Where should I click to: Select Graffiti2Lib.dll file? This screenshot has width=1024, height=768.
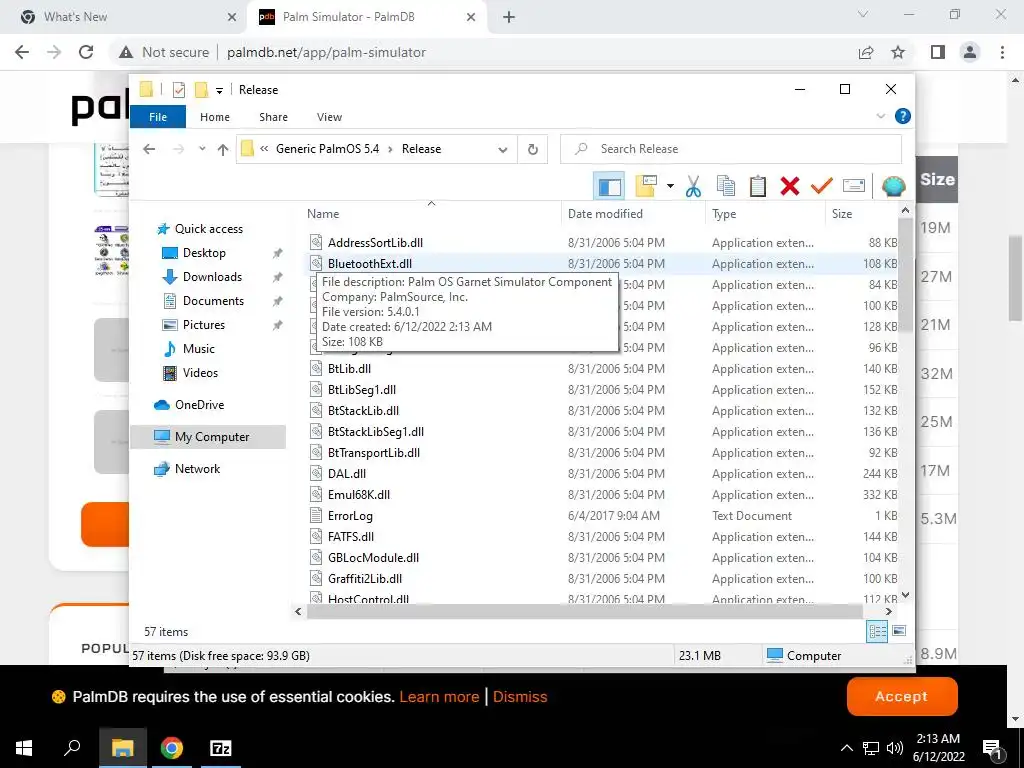pyautogui.click(x=364, y=579)
